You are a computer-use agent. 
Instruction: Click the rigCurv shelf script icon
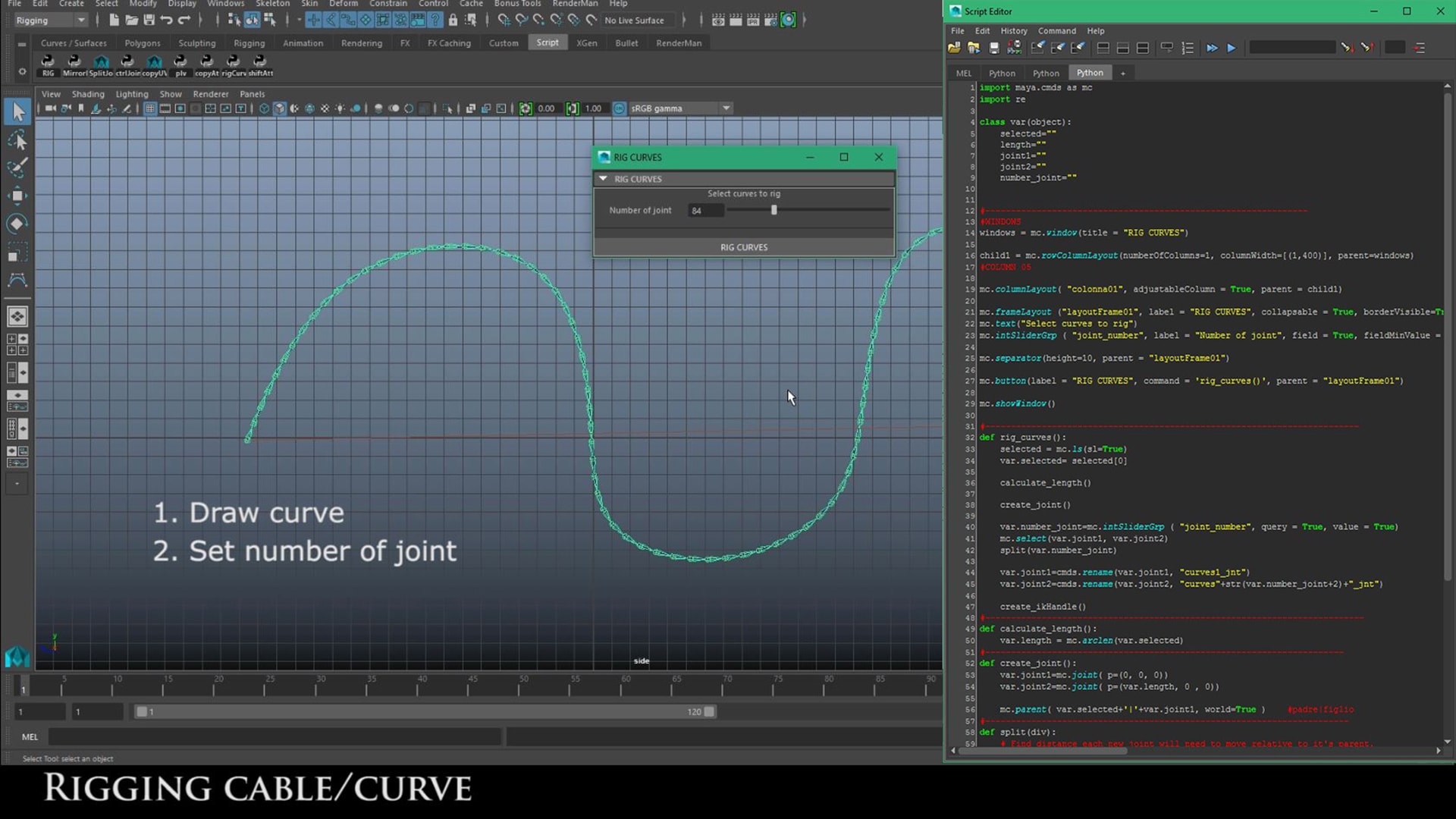coord(233,62)
